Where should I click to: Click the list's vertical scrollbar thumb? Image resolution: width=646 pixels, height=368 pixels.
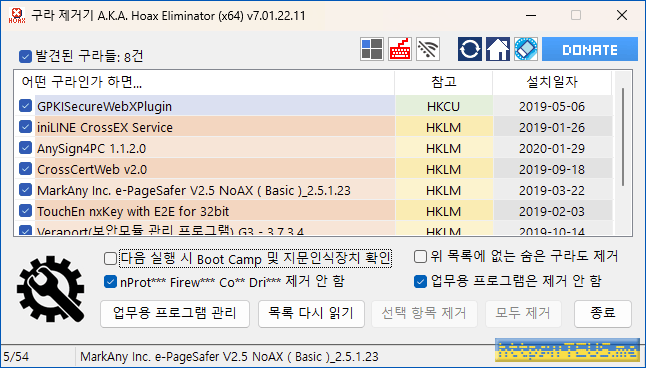pos(623,137)
